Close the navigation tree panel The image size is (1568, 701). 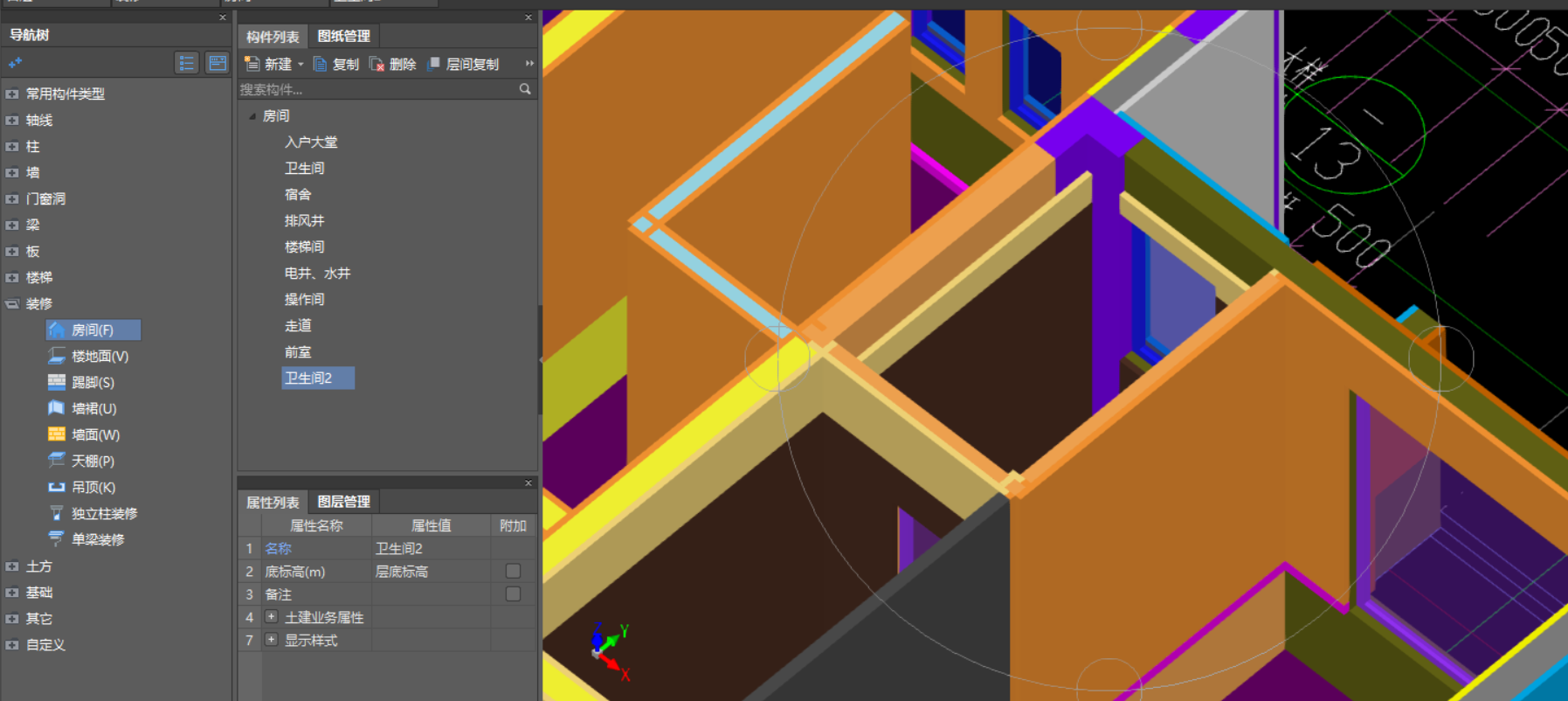pyautogui.click(x=223, y=17)
